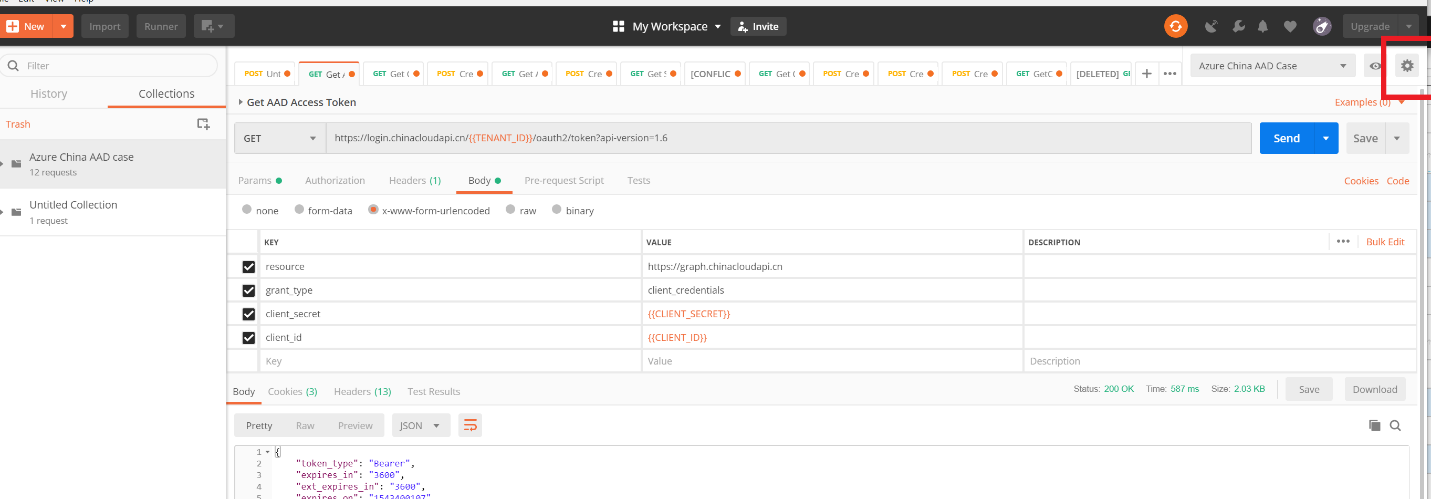Open a new request tab with plus icon

tap(1146, 73)
